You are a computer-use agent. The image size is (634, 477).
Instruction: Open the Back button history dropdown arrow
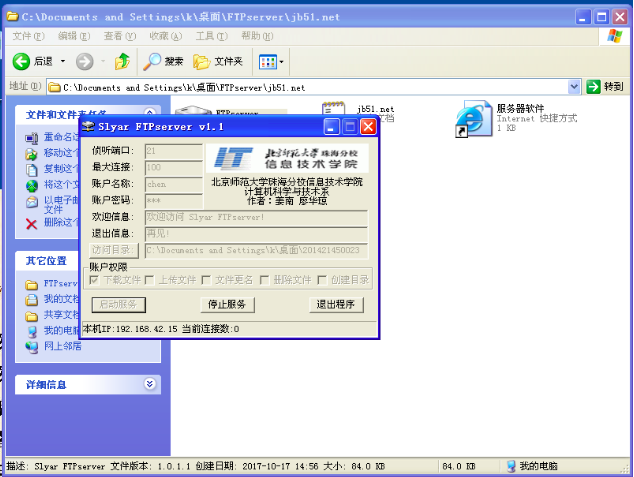(63, 61)
